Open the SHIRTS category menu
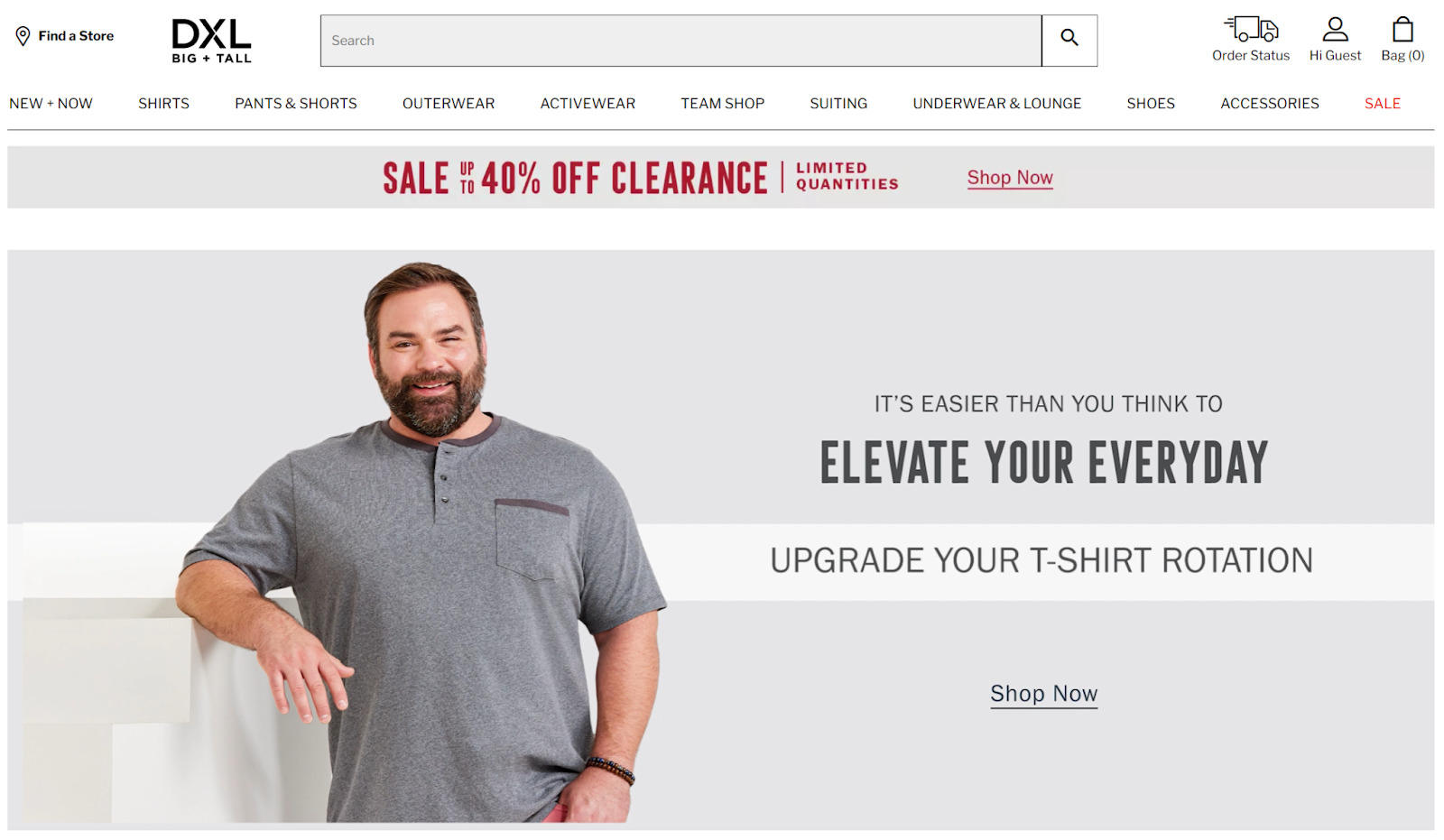 163,104
